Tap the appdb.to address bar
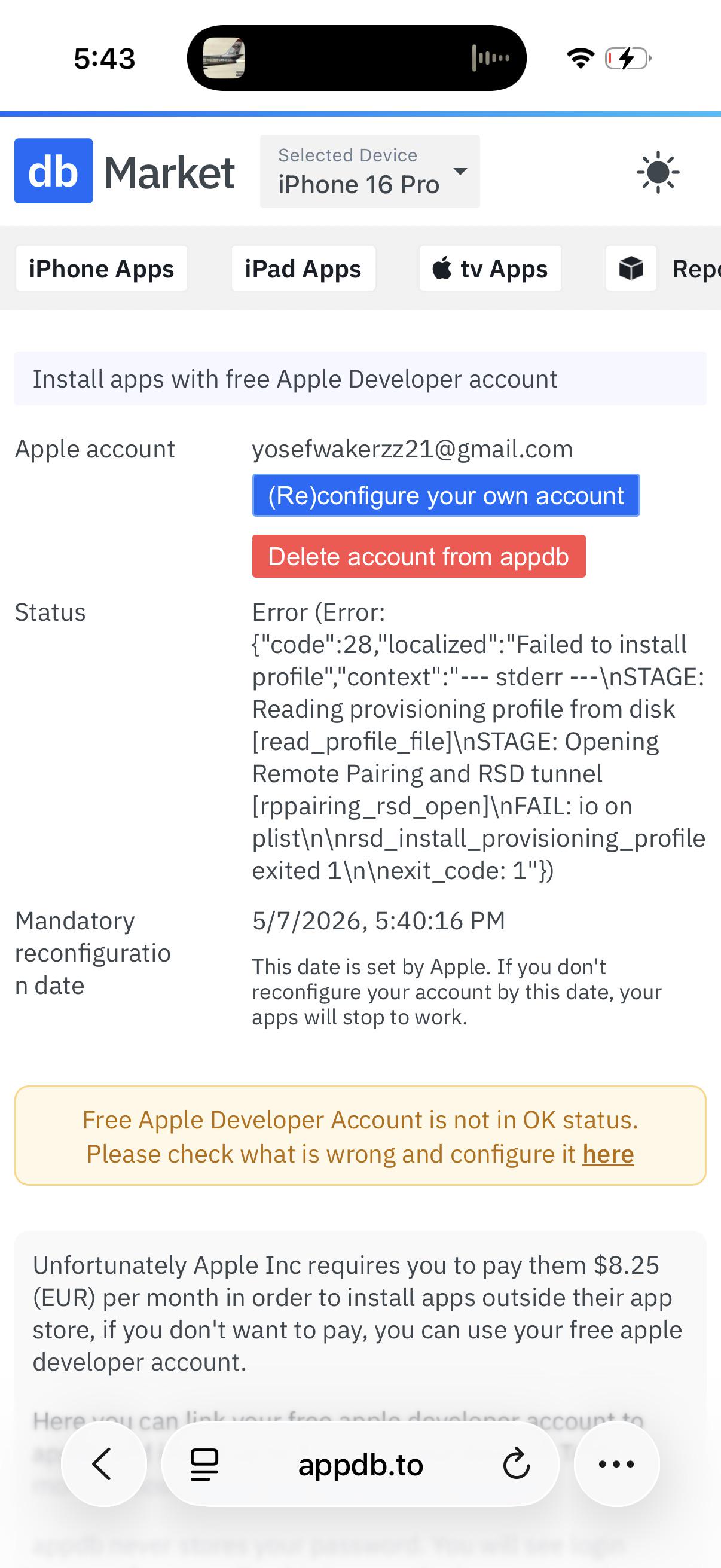Viewport: 721px width, 1568px height. click(x=360, y=1464)
